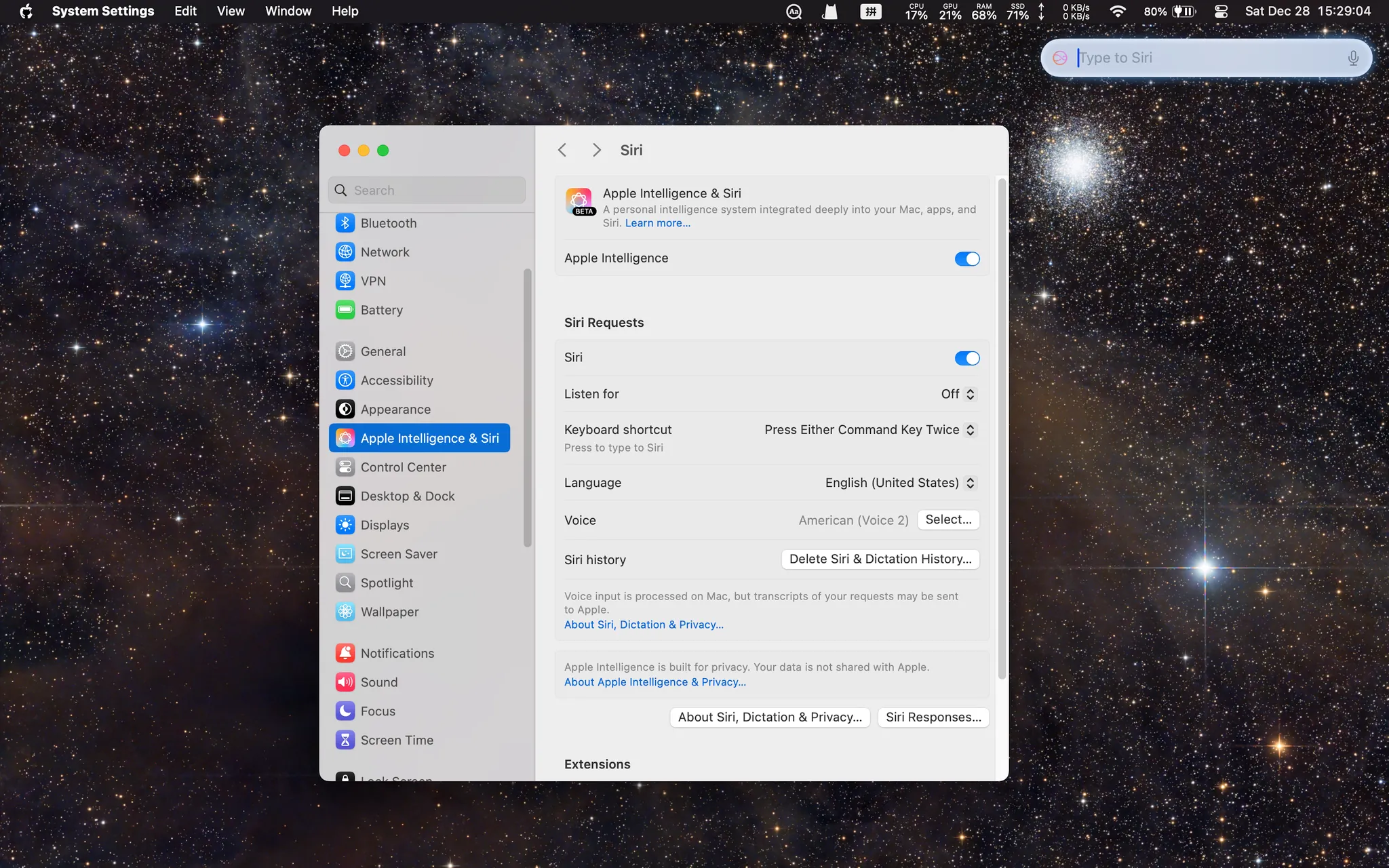Image resolution: width=1389 pixels, height=868 pixels.
Task: Click the microphone icon in Type to Siri
Action: point(1353,58)
